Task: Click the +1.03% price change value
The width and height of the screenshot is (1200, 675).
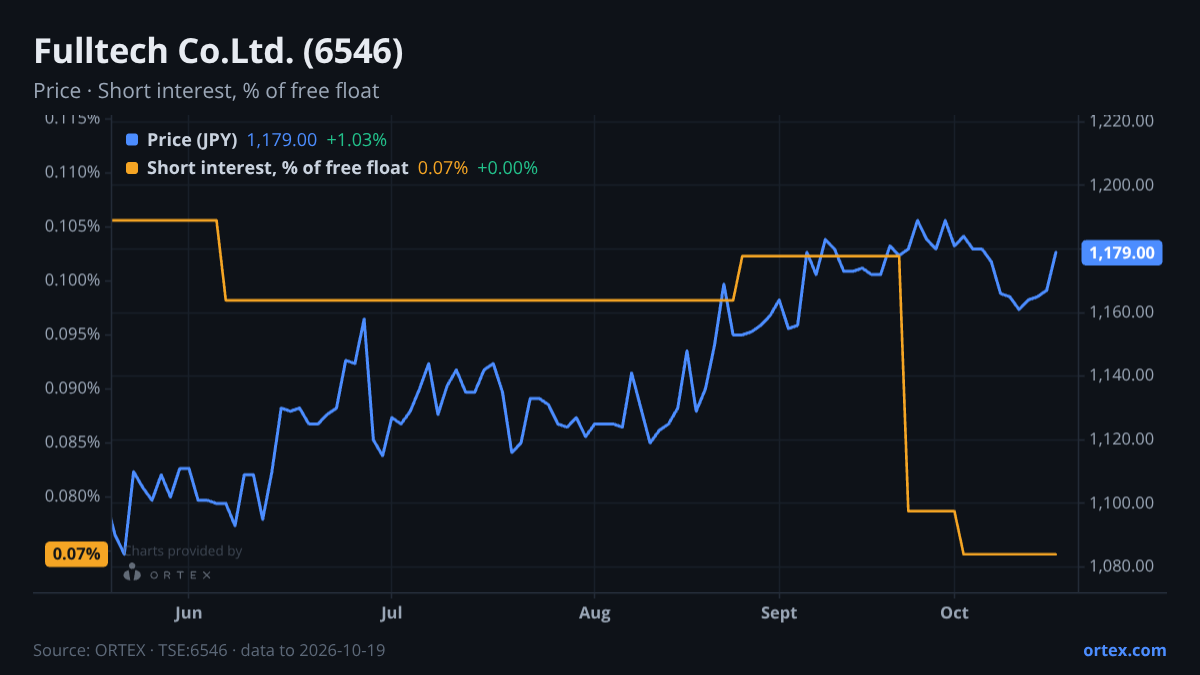Action: pos(356,140)
